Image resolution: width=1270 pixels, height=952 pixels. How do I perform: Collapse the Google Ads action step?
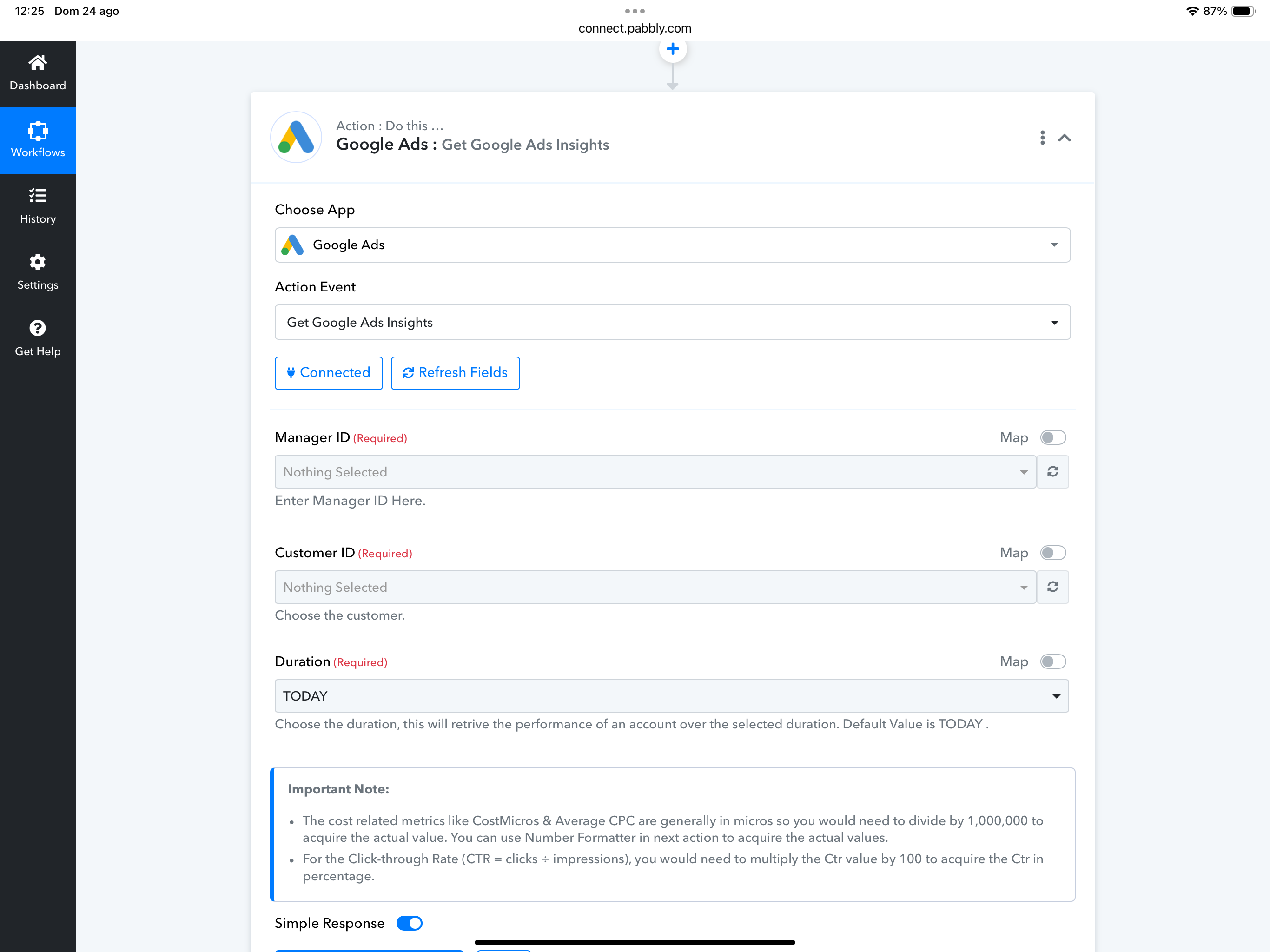click(1065, 138)
